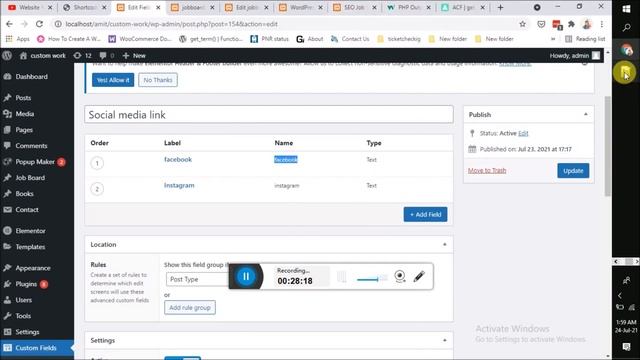Open Job Board in the sidebar

click(x=30, y=178)
